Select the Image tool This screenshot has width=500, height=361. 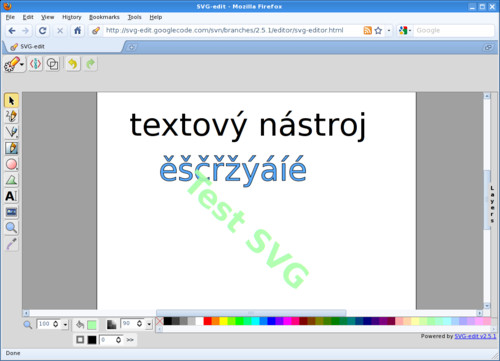point(11,212)
